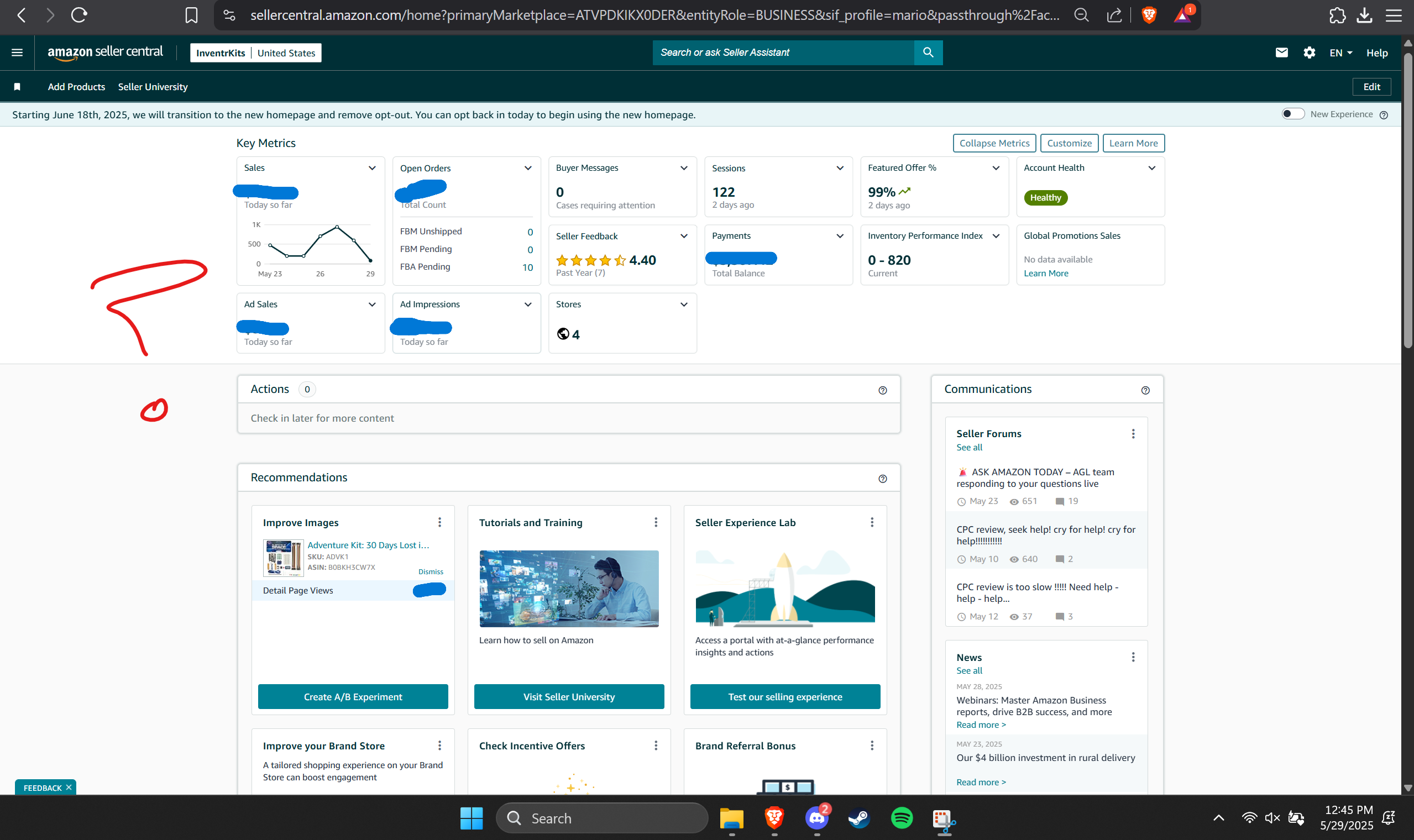Click See all under Seller Forums
1414x840 pixels.
(969, 447)
